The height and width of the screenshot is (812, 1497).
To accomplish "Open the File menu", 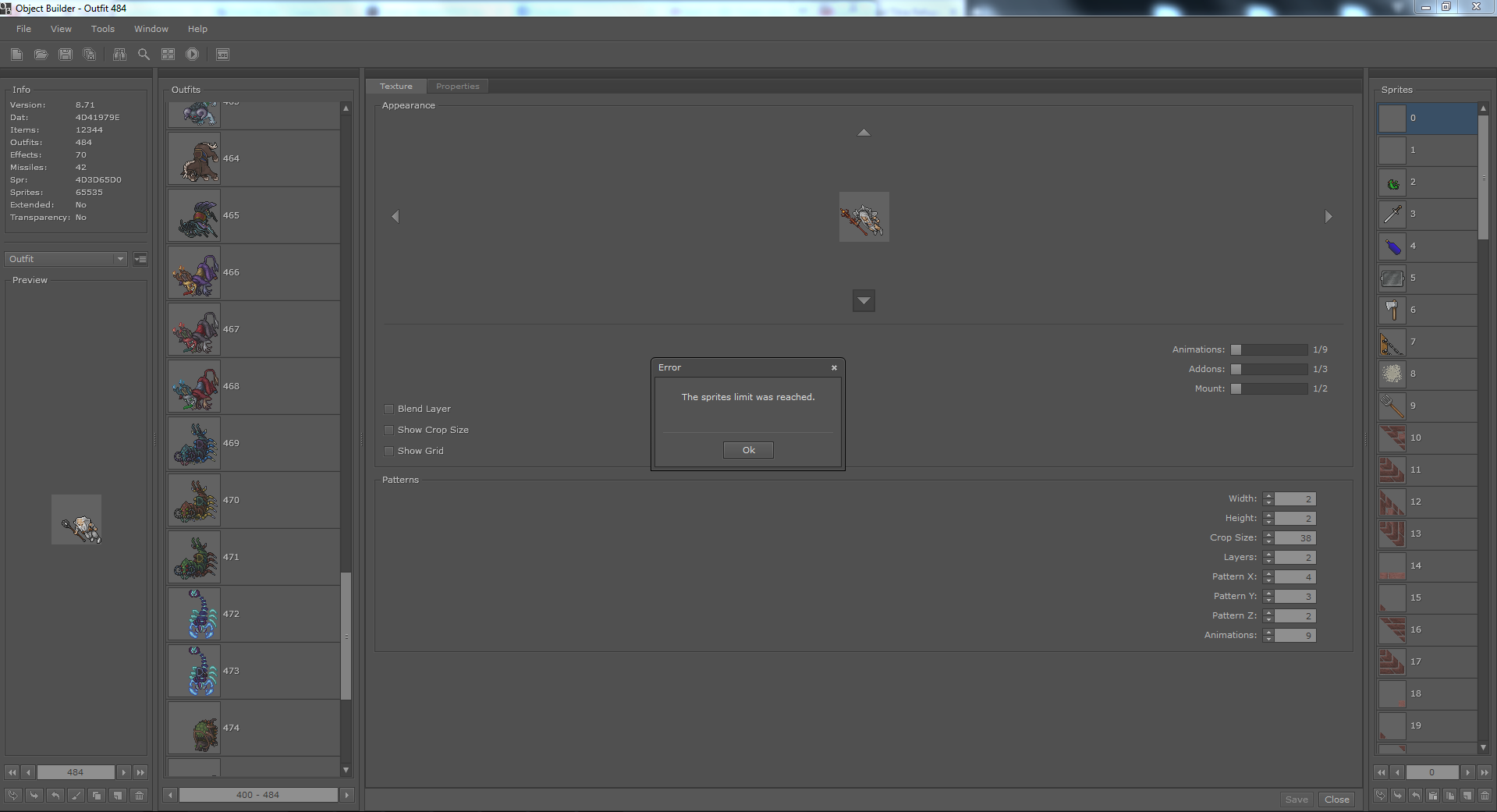I will tap(24, 29).
